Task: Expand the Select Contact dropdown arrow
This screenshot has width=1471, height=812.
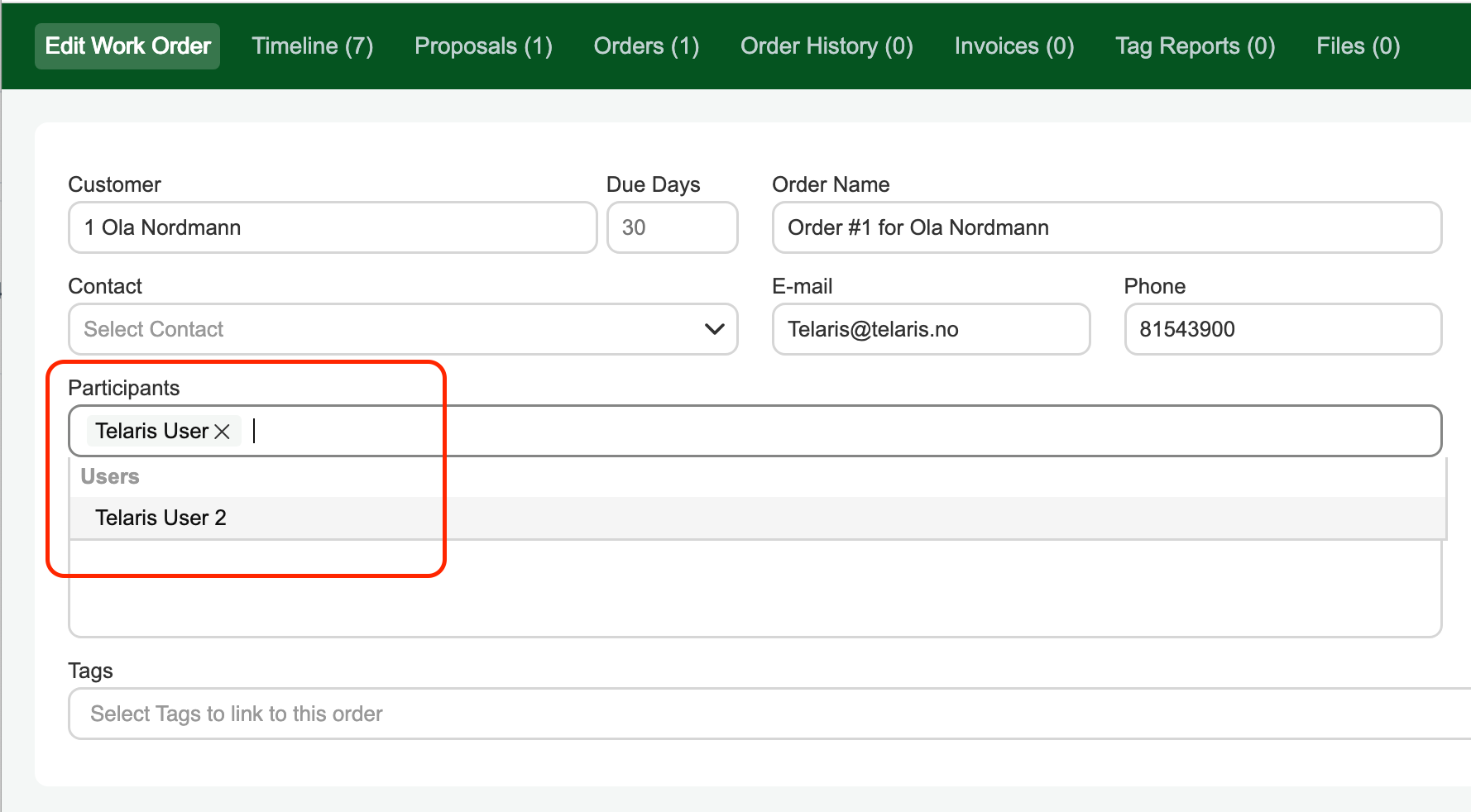Action: [x=714, y=329]
